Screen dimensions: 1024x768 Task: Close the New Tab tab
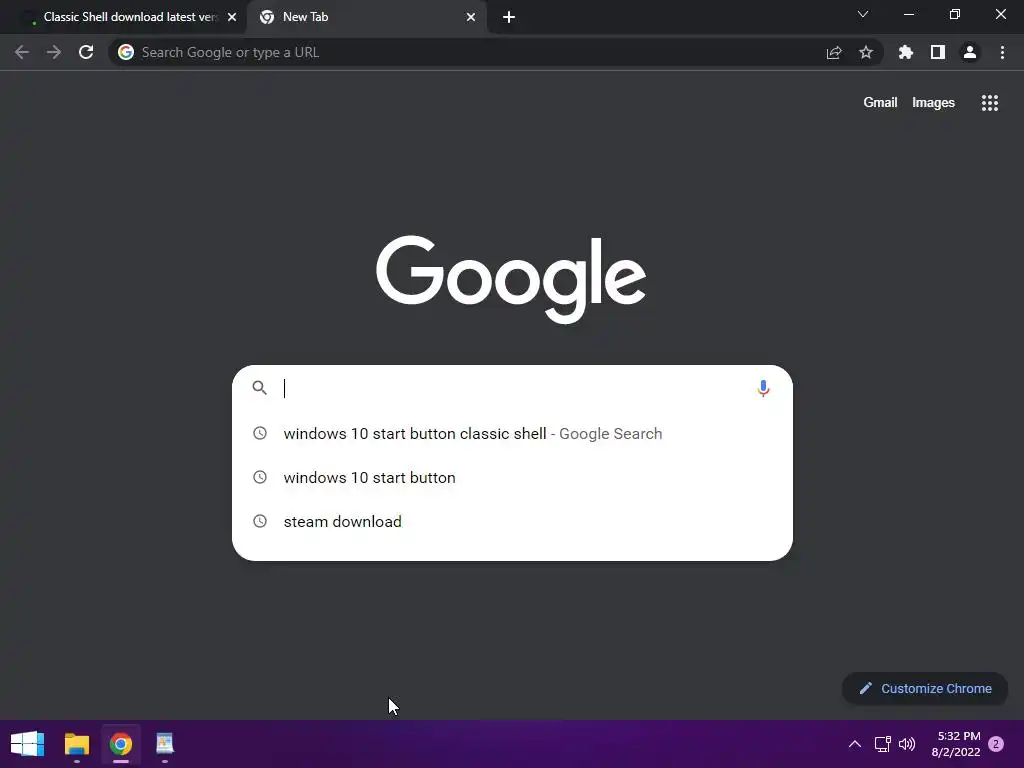(471, 17)
